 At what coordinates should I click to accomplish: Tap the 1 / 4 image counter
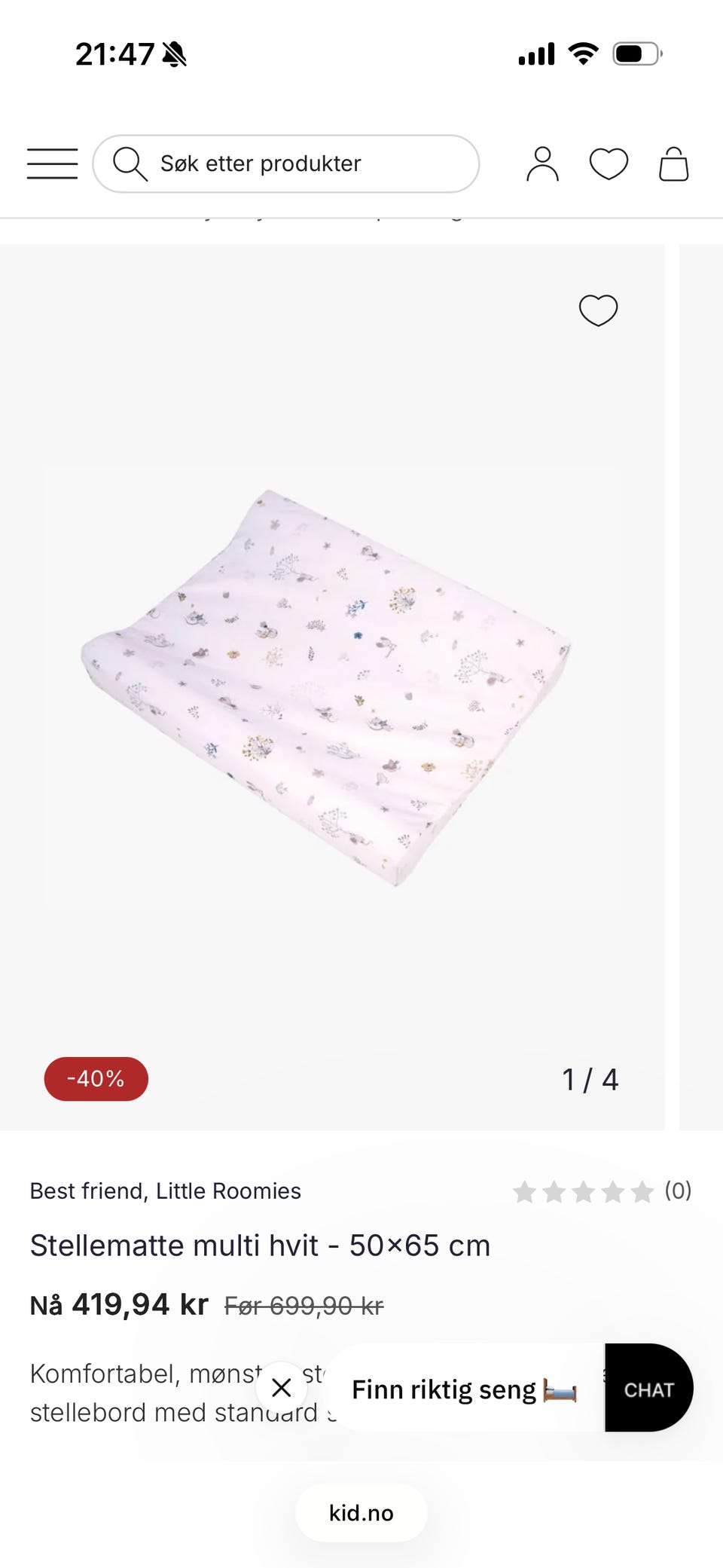pyautogui.click(x=590, y=1079)
